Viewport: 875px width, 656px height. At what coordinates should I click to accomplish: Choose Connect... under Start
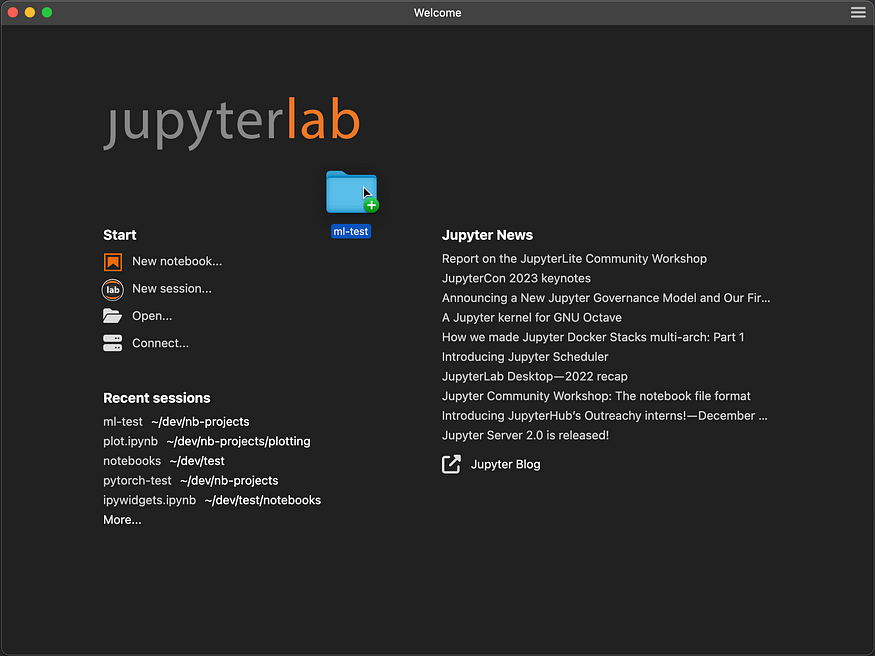(160, 343)
